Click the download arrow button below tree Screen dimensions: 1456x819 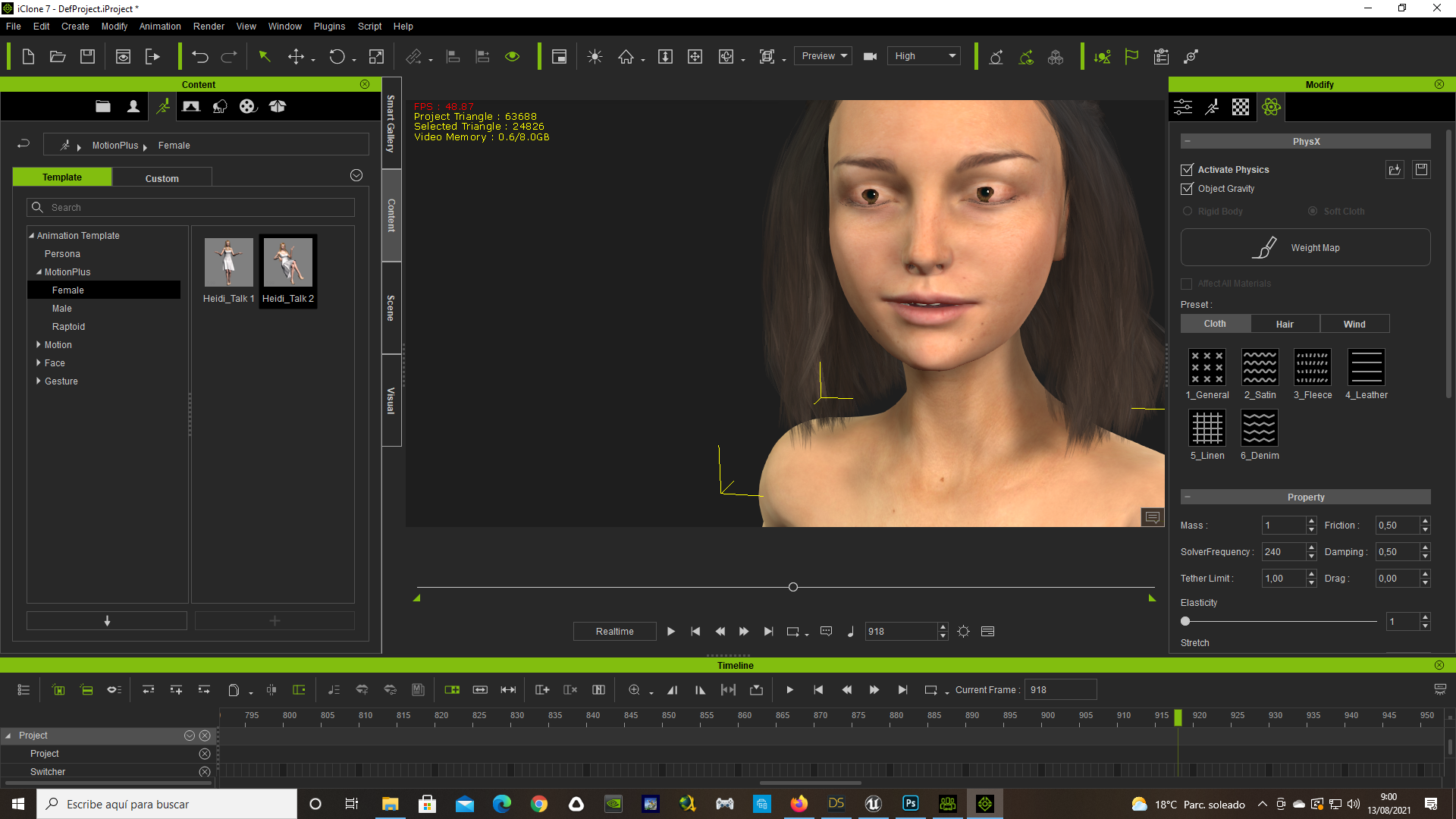click(107, 621)
